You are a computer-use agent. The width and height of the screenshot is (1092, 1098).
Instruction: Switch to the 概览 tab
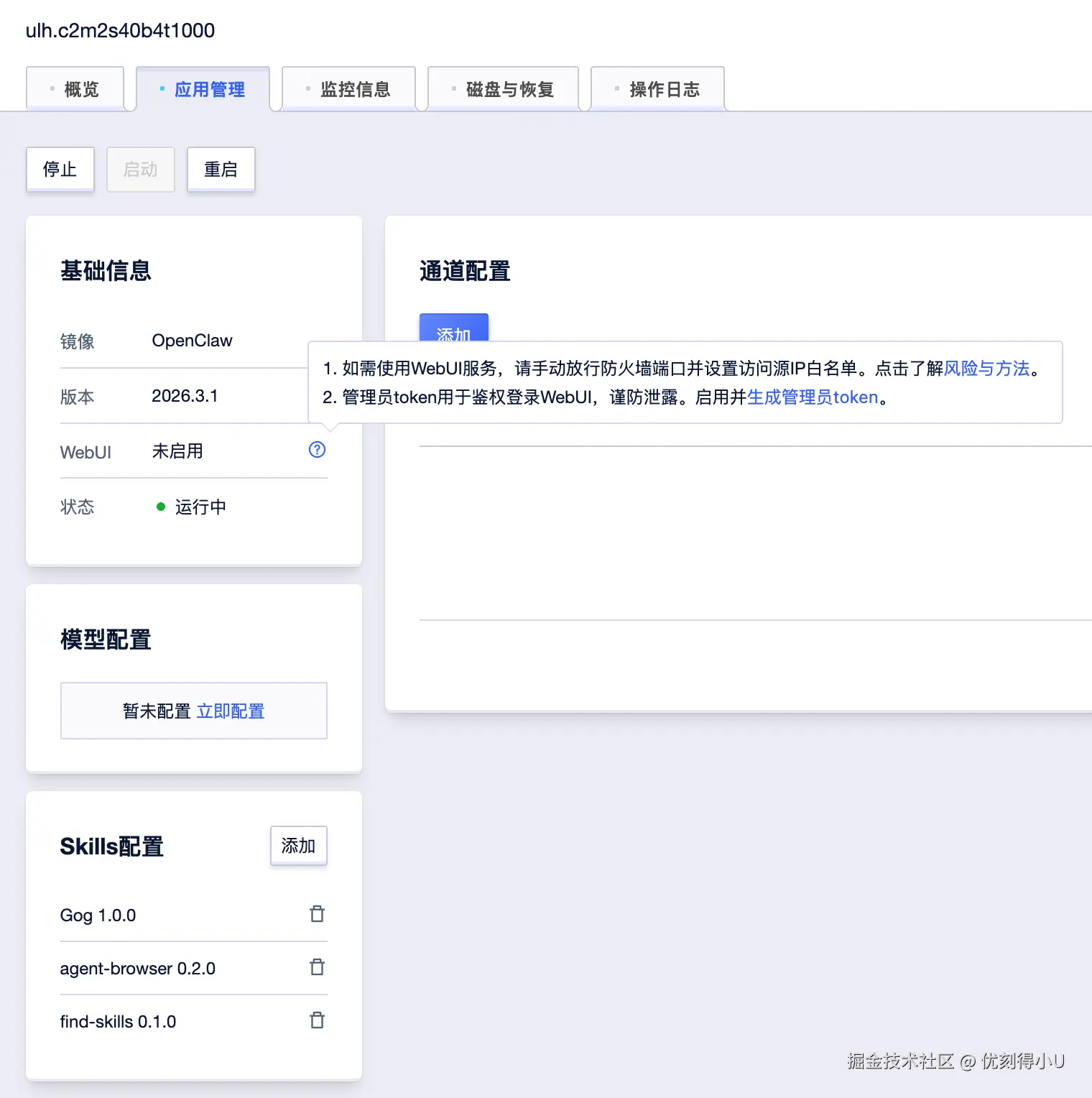point(75,89)
